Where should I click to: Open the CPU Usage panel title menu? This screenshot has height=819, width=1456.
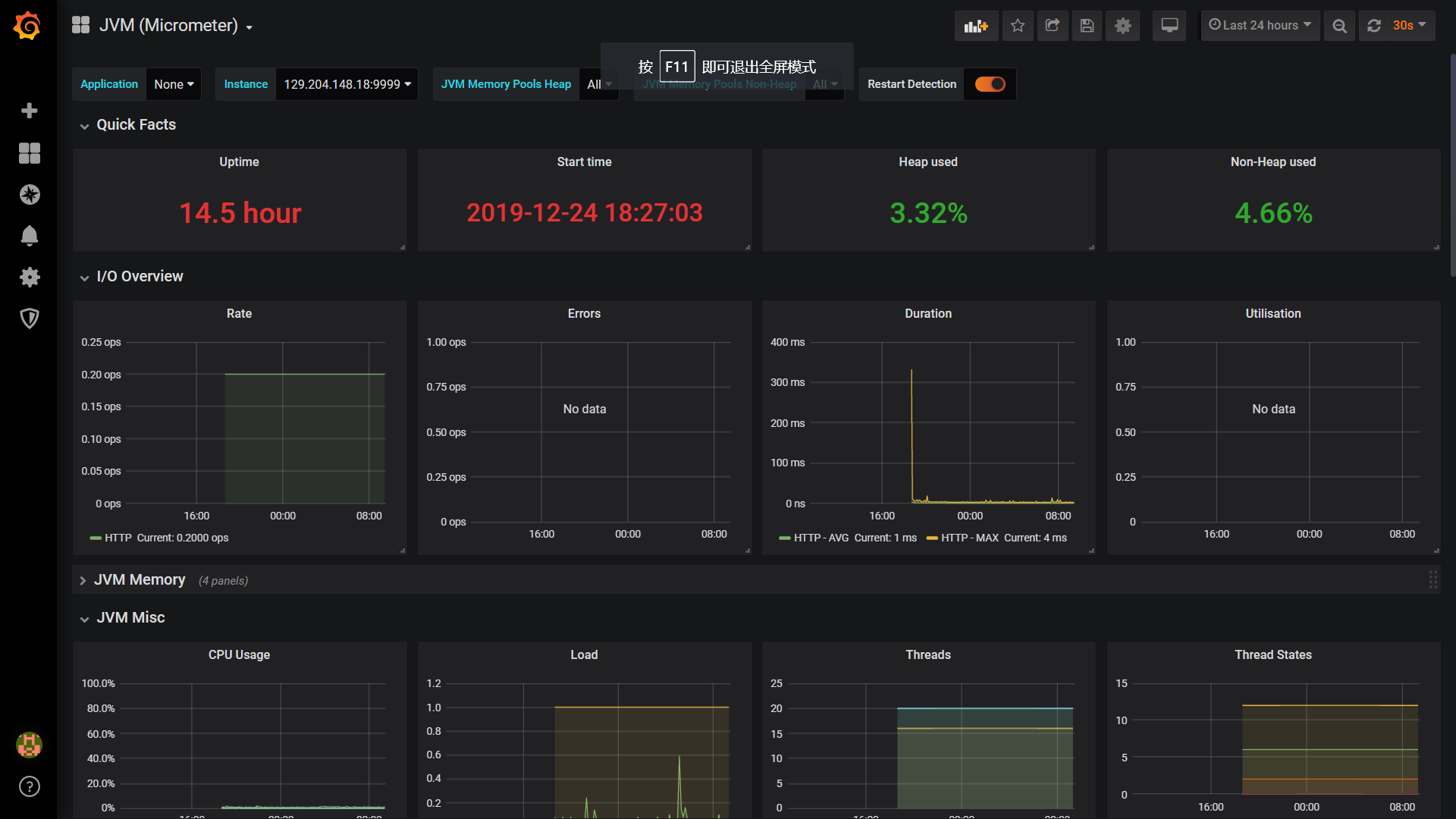239,655
